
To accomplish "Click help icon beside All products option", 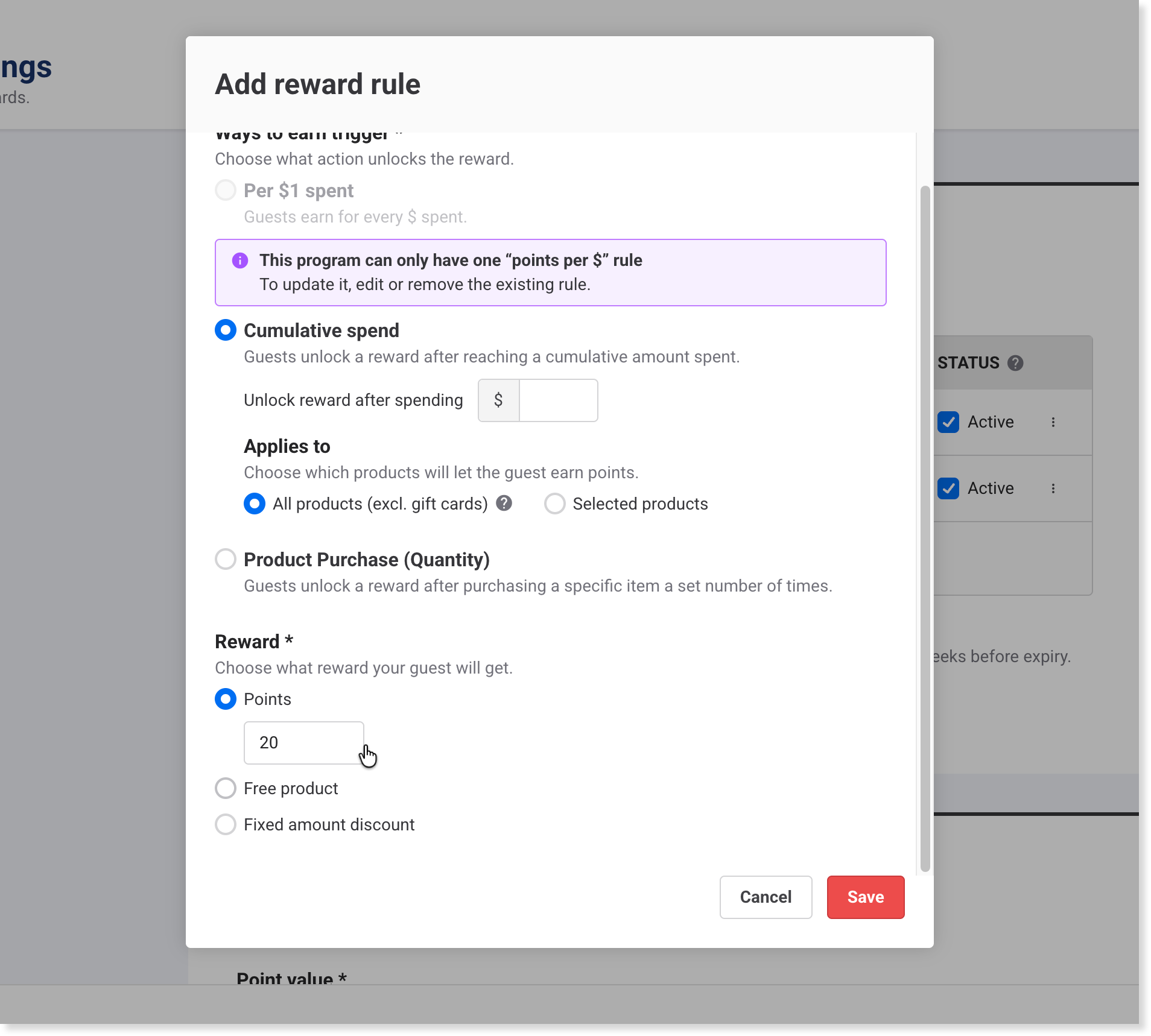I will [504, 503].
